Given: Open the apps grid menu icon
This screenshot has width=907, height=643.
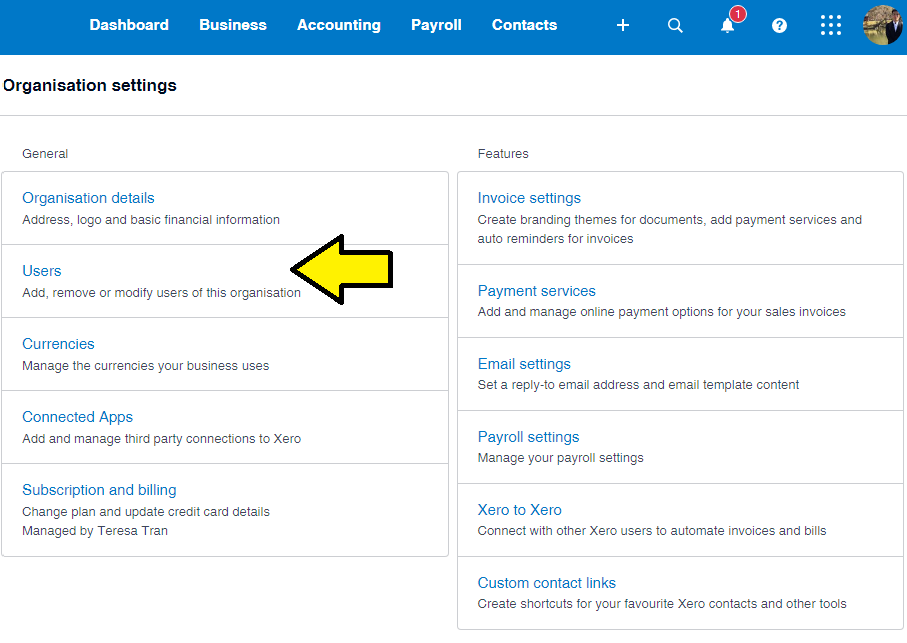Looking at the screenshot, I should 831,25.
